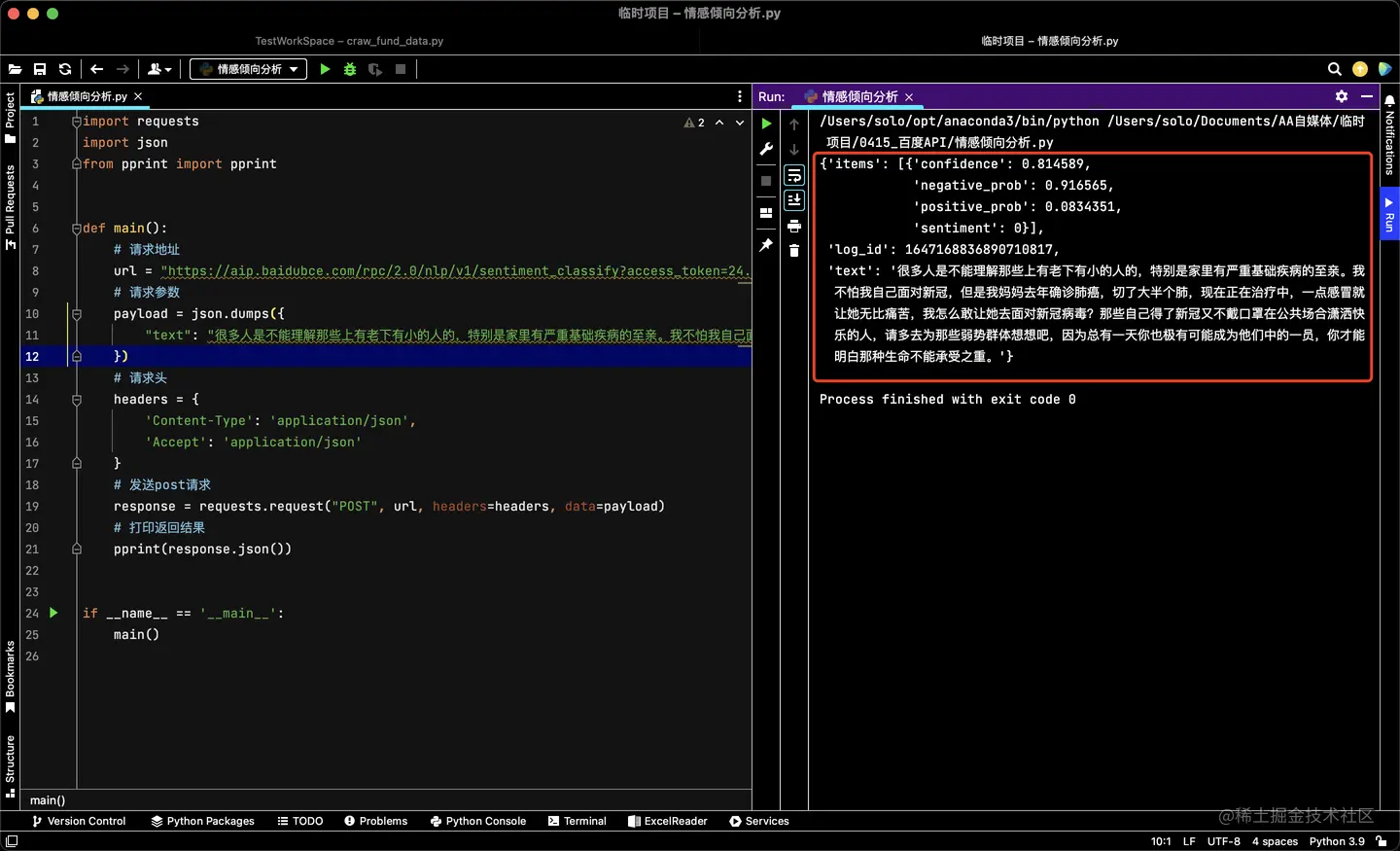Viewport: 1400px width, 851px height.
Task: Toggle scroll to end in Run console
Action: (x=794, y=199)
